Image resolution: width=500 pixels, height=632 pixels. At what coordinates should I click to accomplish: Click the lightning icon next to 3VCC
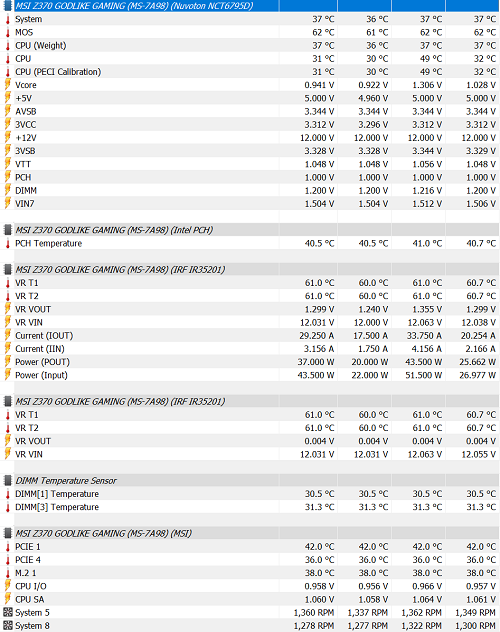(x=7, y=124)
